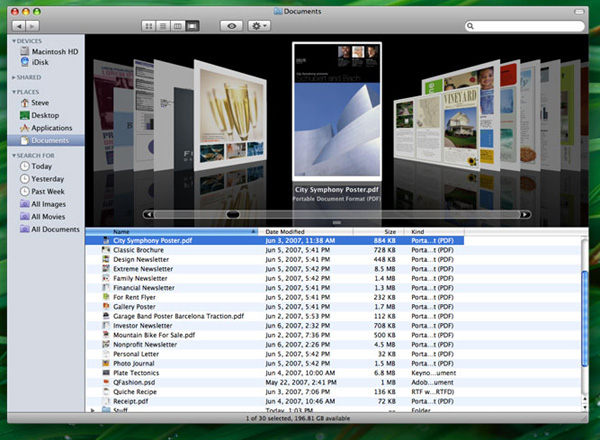This screenshot has width=600, height=440.
Task: Select iDisk in the sidebar
Action: point(41,63)
